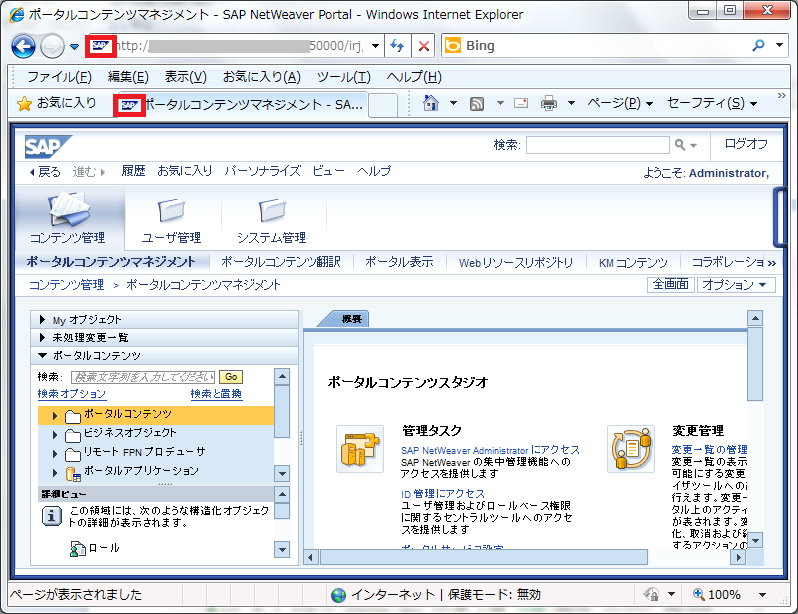
Task: Click the ポータルアプリケーション package icon
Action: (x=73, y=474)
